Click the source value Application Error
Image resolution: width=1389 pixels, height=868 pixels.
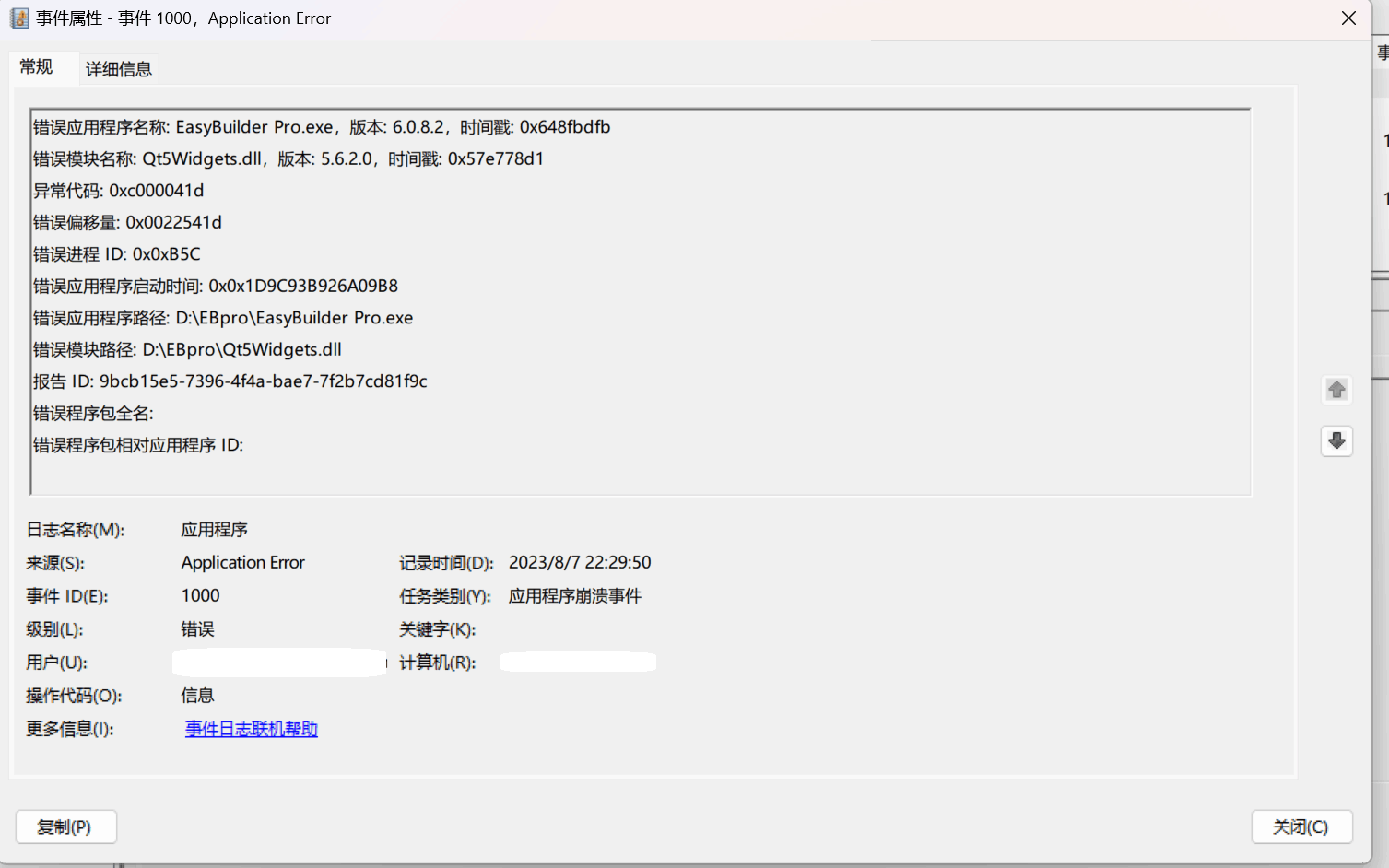click(x=243, y=562)
